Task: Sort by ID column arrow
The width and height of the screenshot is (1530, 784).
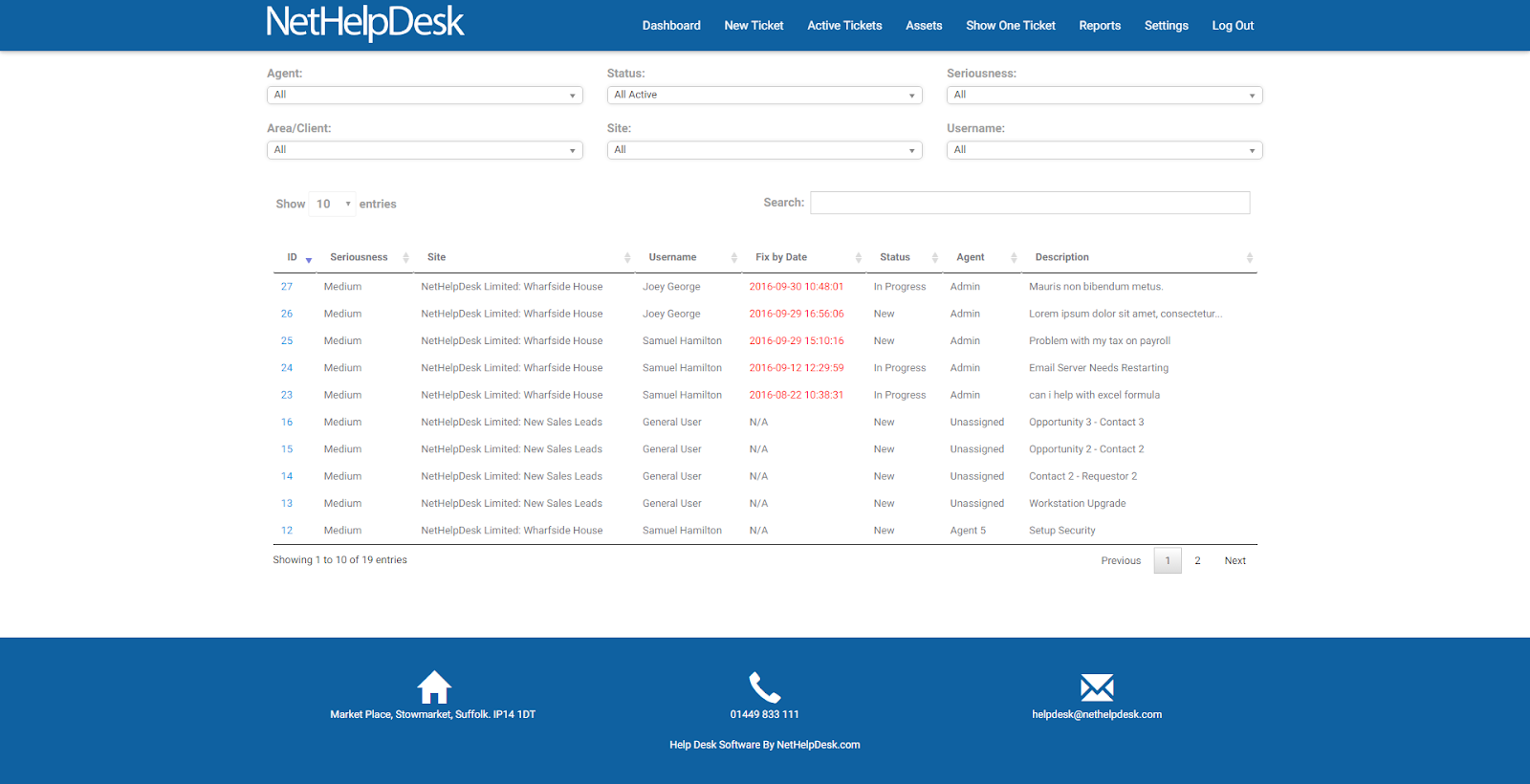Action: pos(308,258)
